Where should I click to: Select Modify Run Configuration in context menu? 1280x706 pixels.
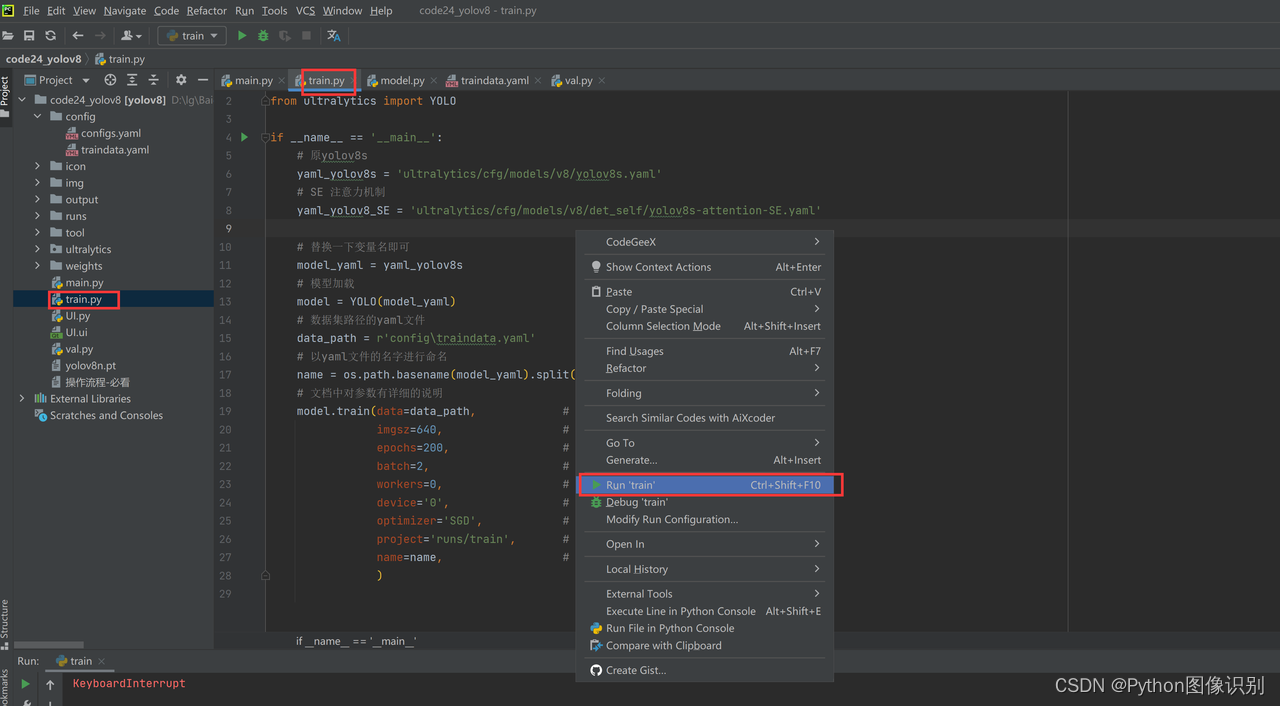click(705, 519)
